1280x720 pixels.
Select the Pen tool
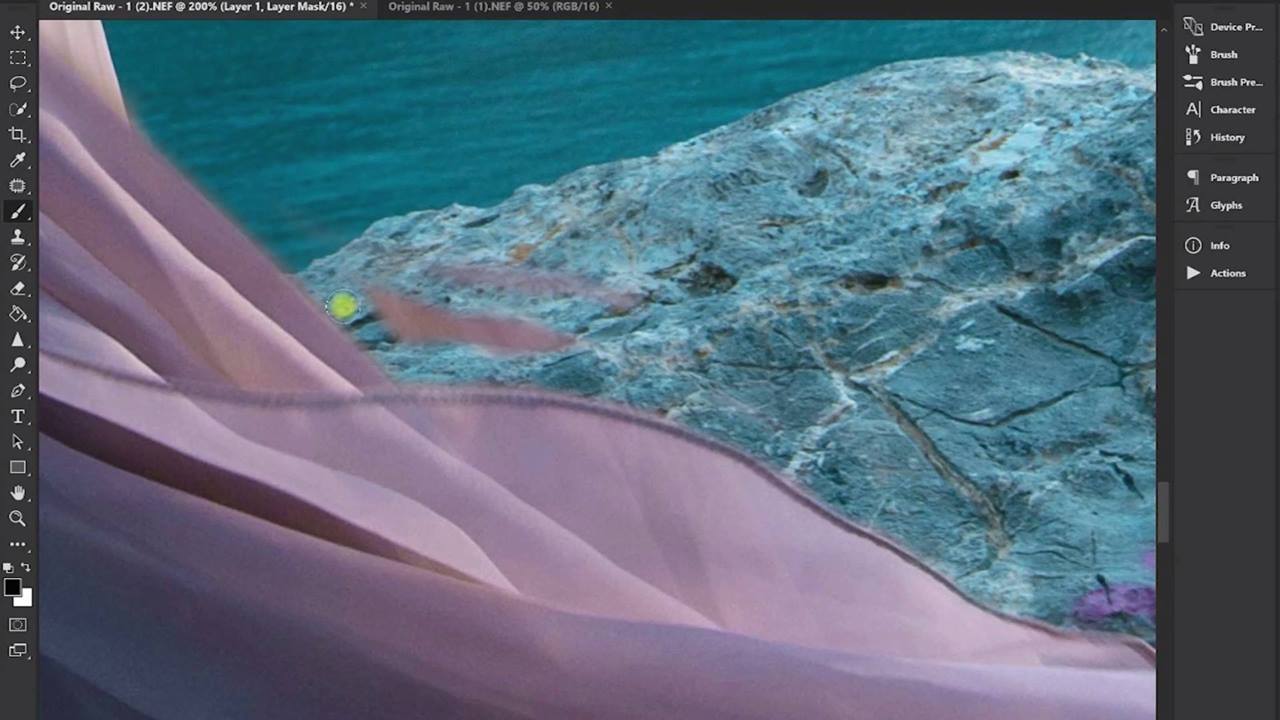click(18, 391)
